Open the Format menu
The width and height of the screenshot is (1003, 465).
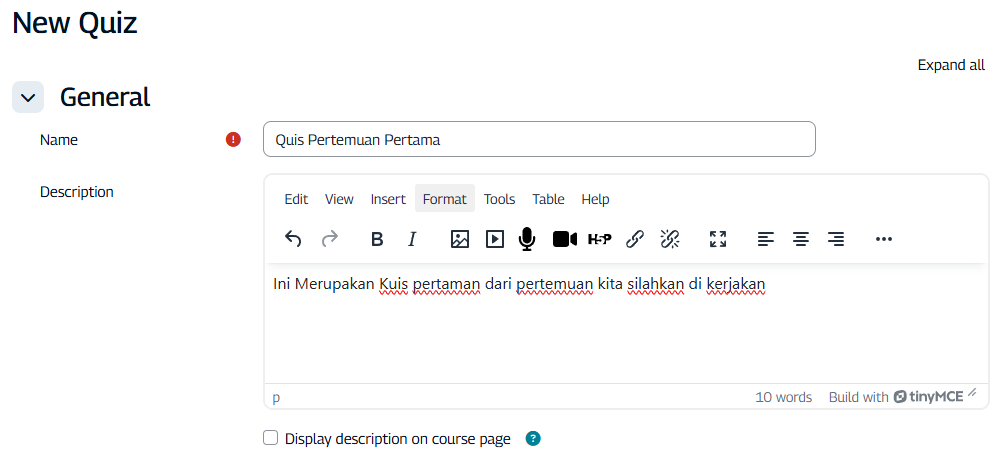pos(444,199)
